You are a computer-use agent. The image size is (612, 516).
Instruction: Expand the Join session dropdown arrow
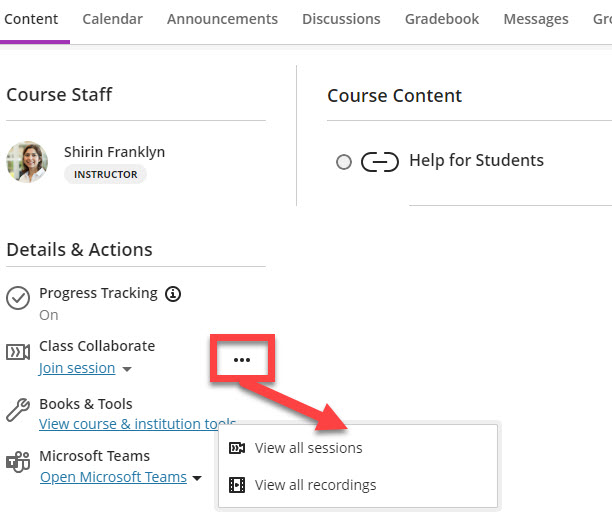pyautogui.click(x=126, y=369)
